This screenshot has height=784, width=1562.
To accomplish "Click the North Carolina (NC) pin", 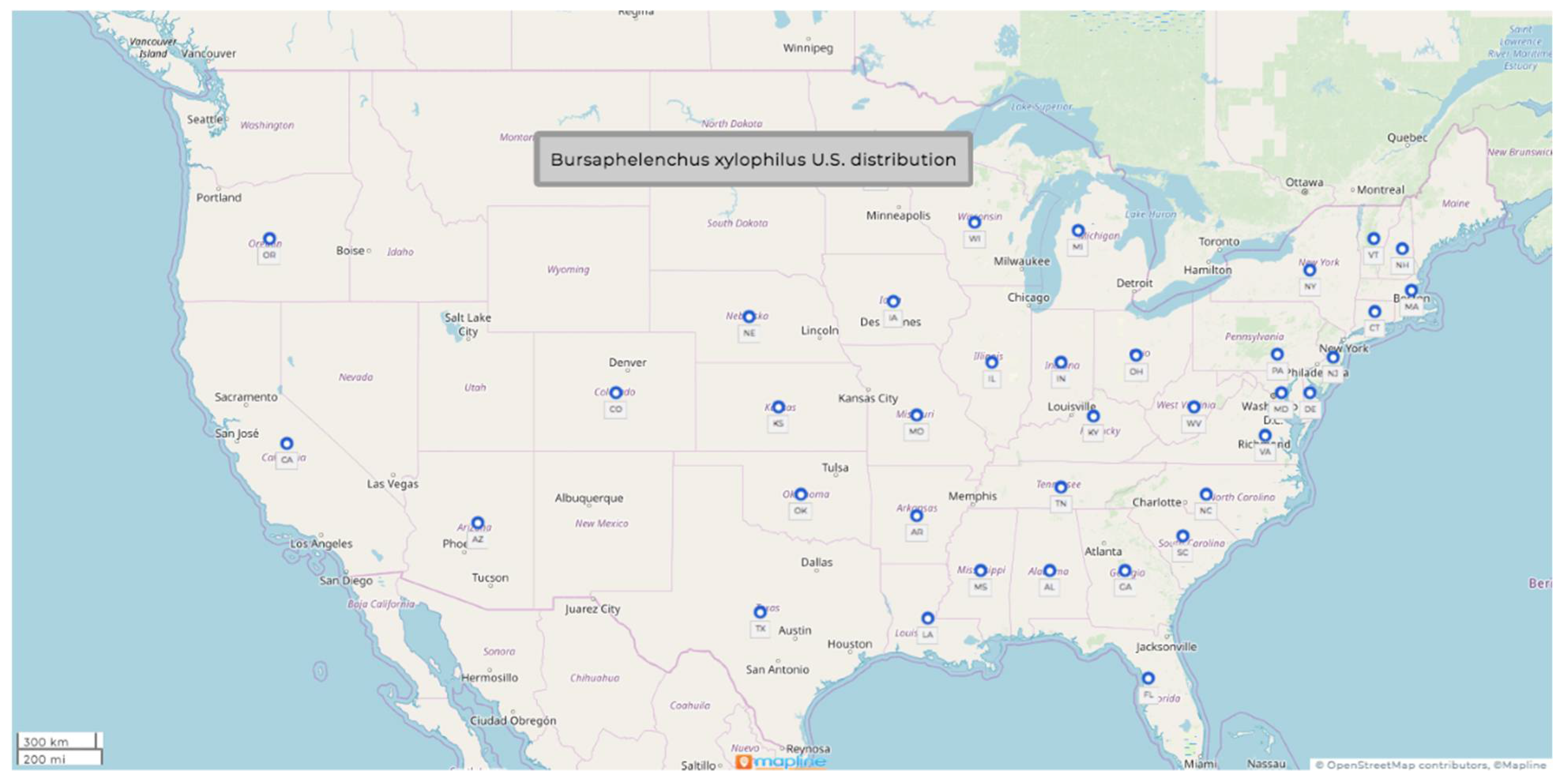I will tap(1205, 495).
